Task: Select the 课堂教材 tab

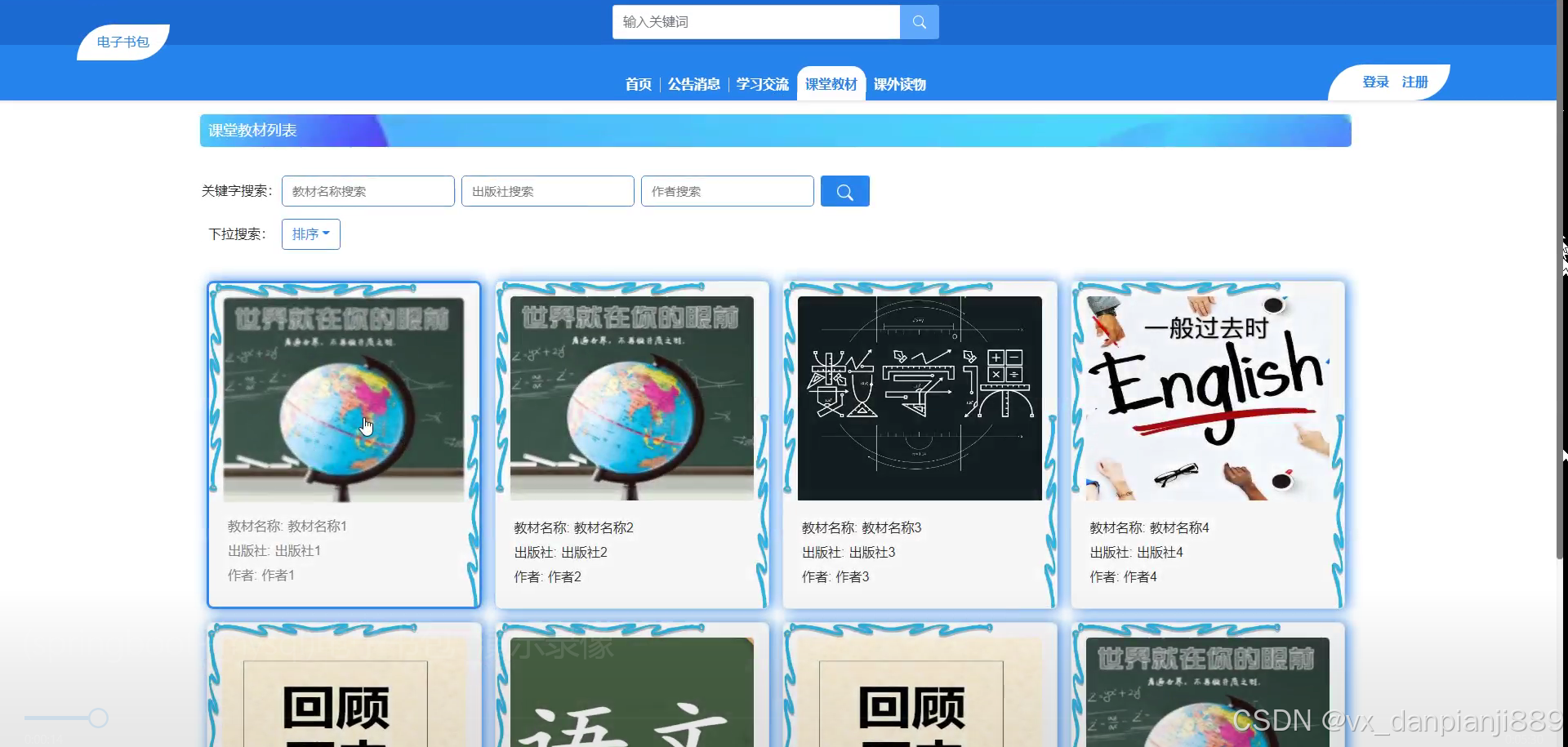Action: point(831,84)
